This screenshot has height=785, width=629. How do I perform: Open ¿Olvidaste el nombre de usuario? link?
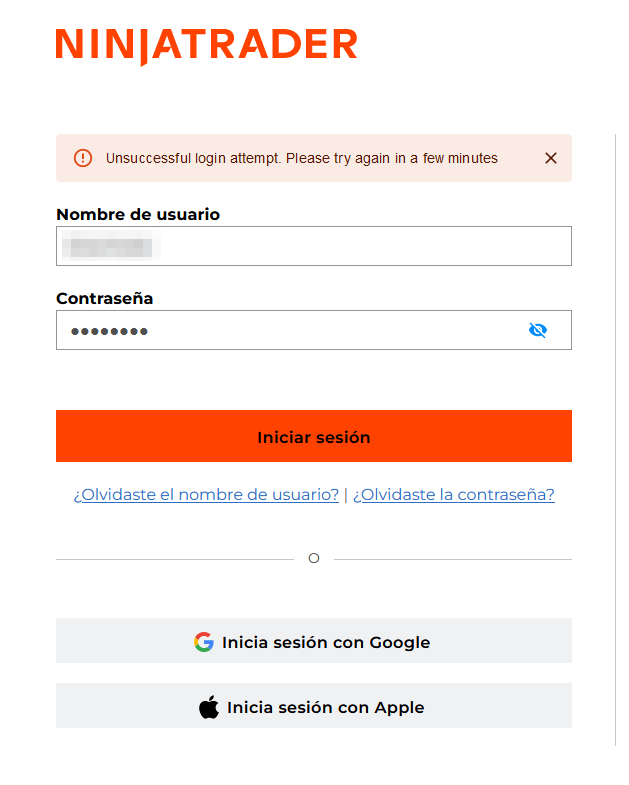click(206, 495)
